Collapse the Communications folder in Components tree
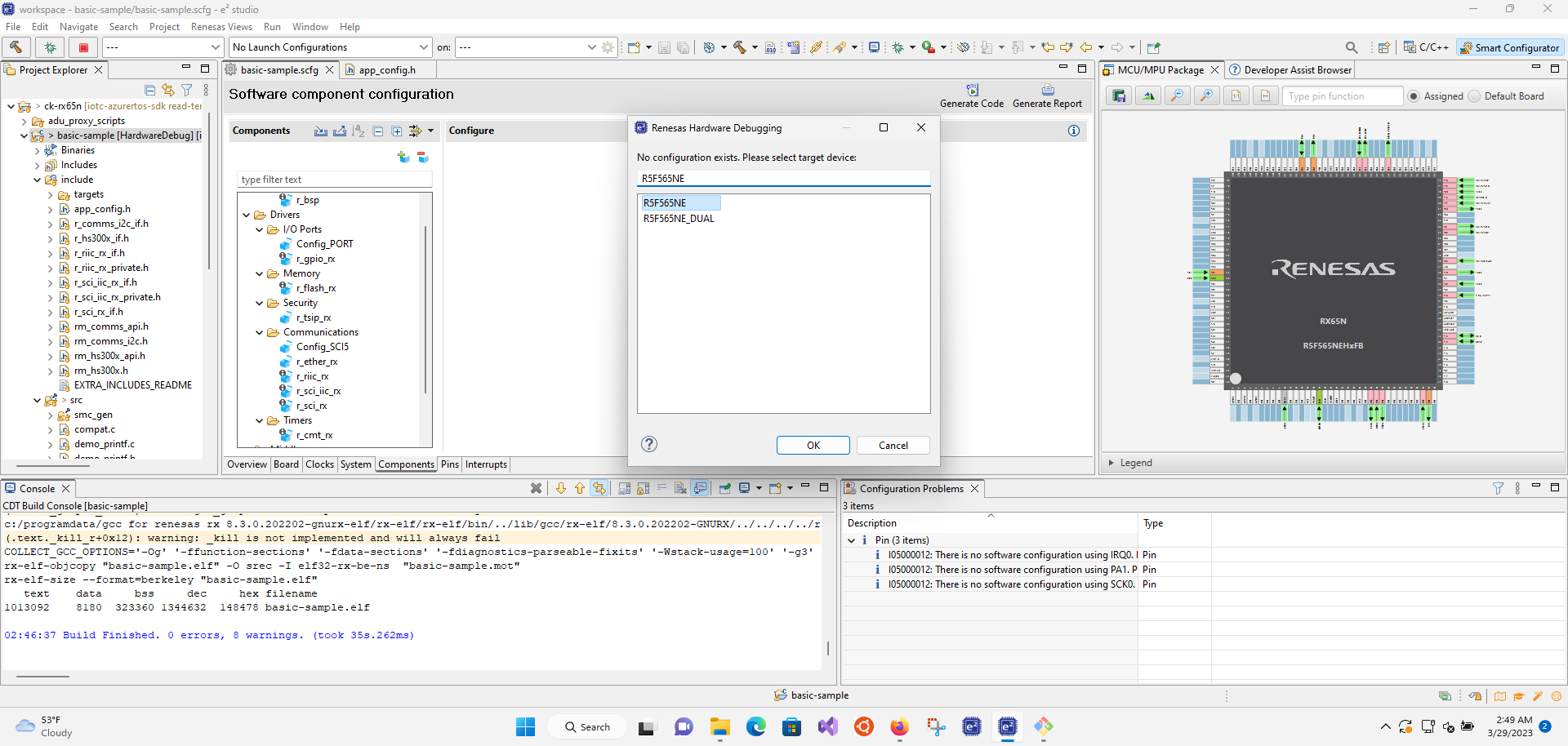The image size is (1568, 746). click(x=260, y=332)
